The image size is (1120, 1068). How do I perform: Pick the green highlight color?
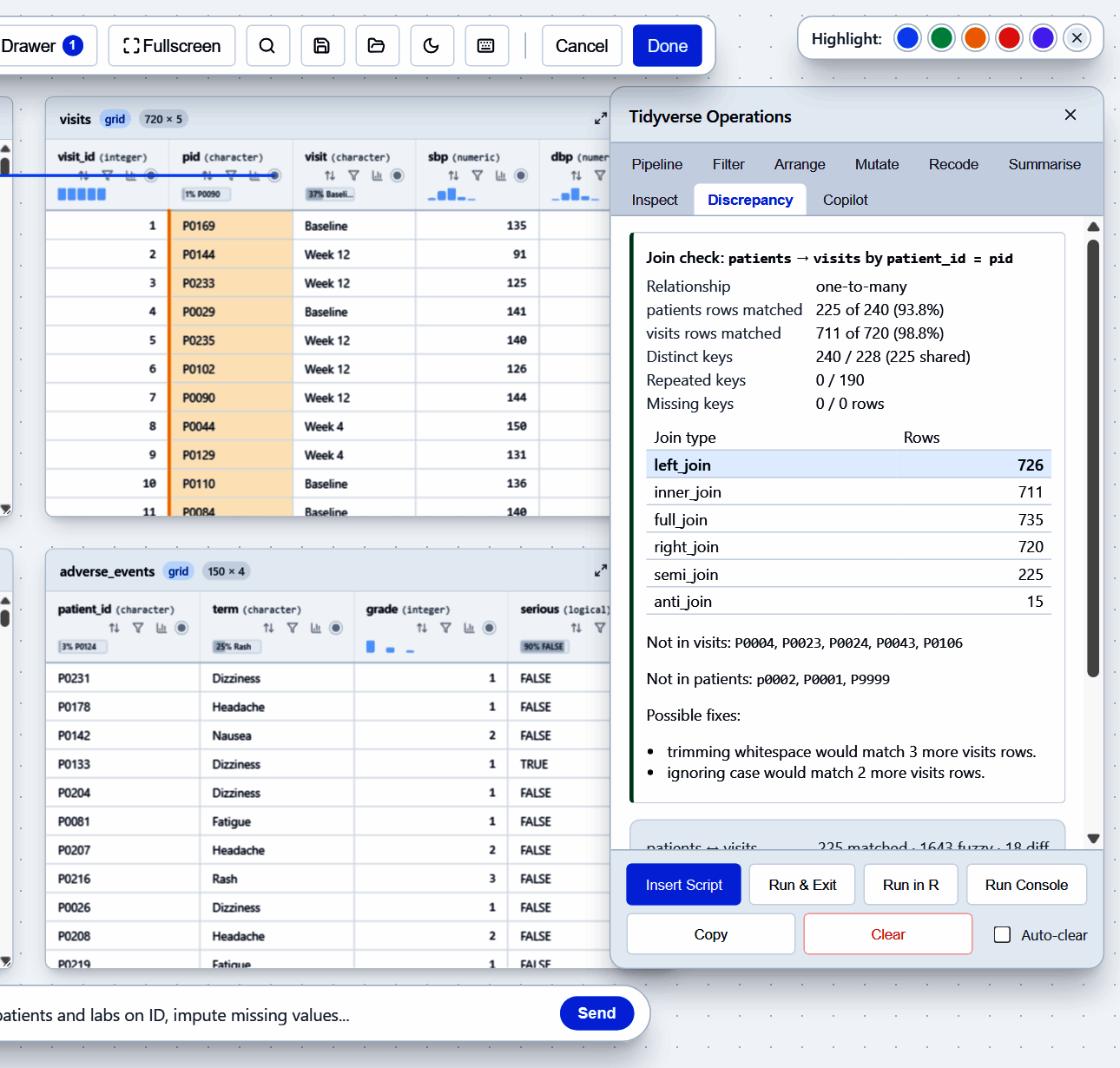pyautogui.click(x=941, y=38)
